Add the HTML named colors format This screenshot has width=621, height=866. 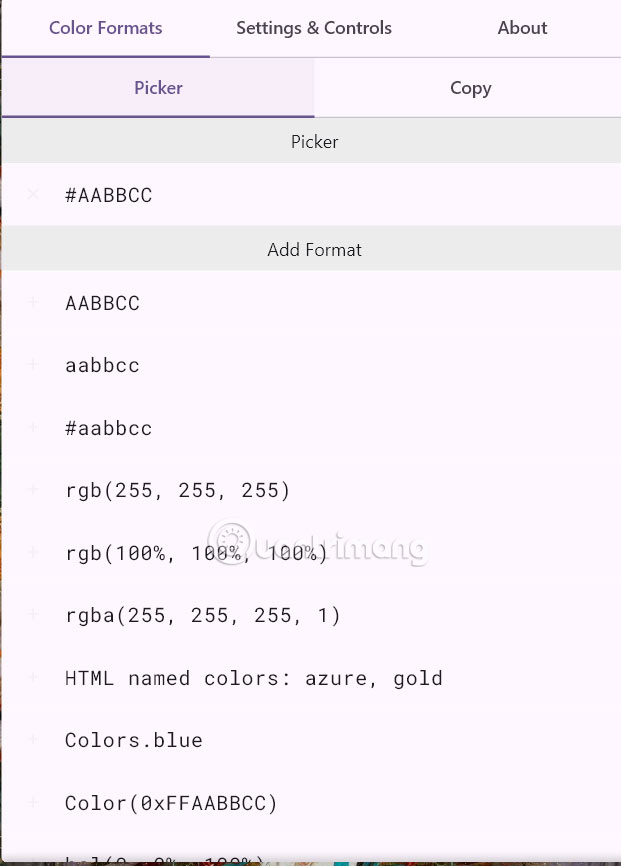pyautogui.click(x=33, y=678)
